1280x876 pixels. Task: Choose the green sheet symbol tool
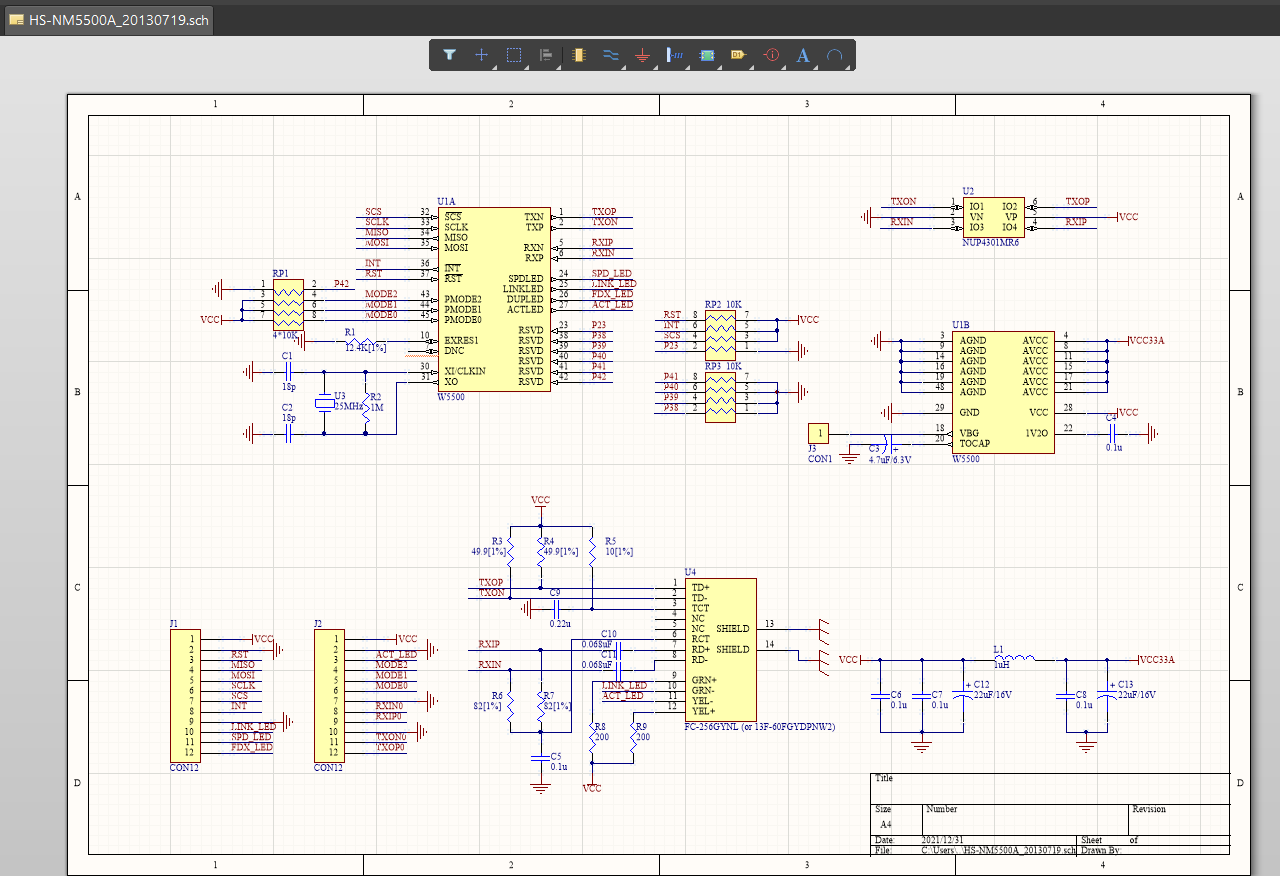tap(707, 55)
